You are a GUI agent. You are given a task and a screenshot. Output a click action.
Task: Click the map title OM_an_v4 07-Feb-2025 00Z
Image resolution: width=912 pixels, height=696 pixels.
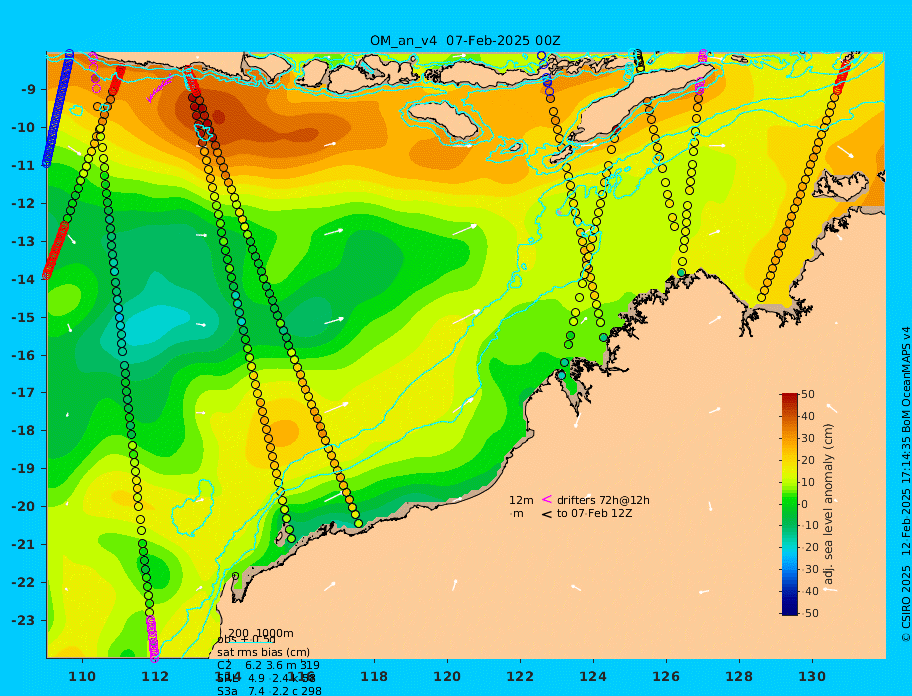(x=465, y=41)
